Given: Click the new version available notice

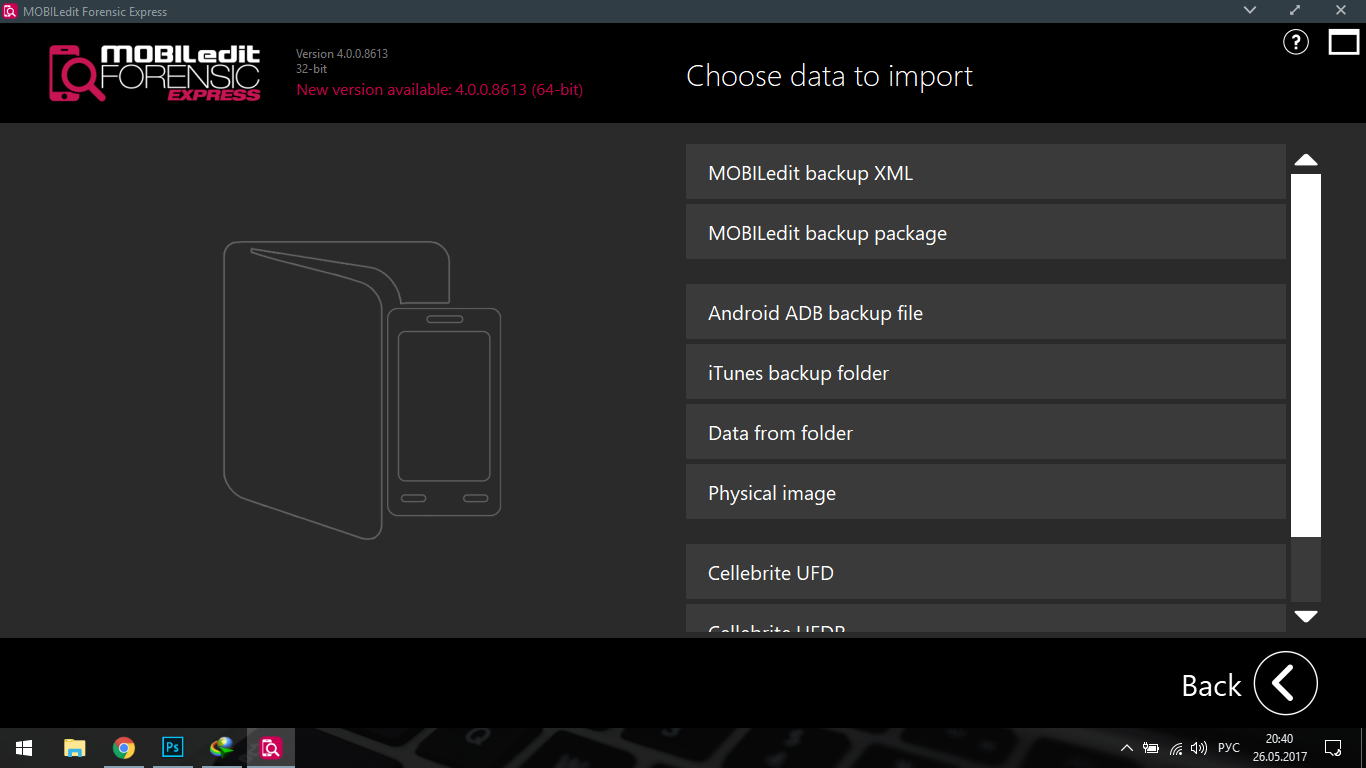Looking at the screenshot, I should click(x=440, y=90).
